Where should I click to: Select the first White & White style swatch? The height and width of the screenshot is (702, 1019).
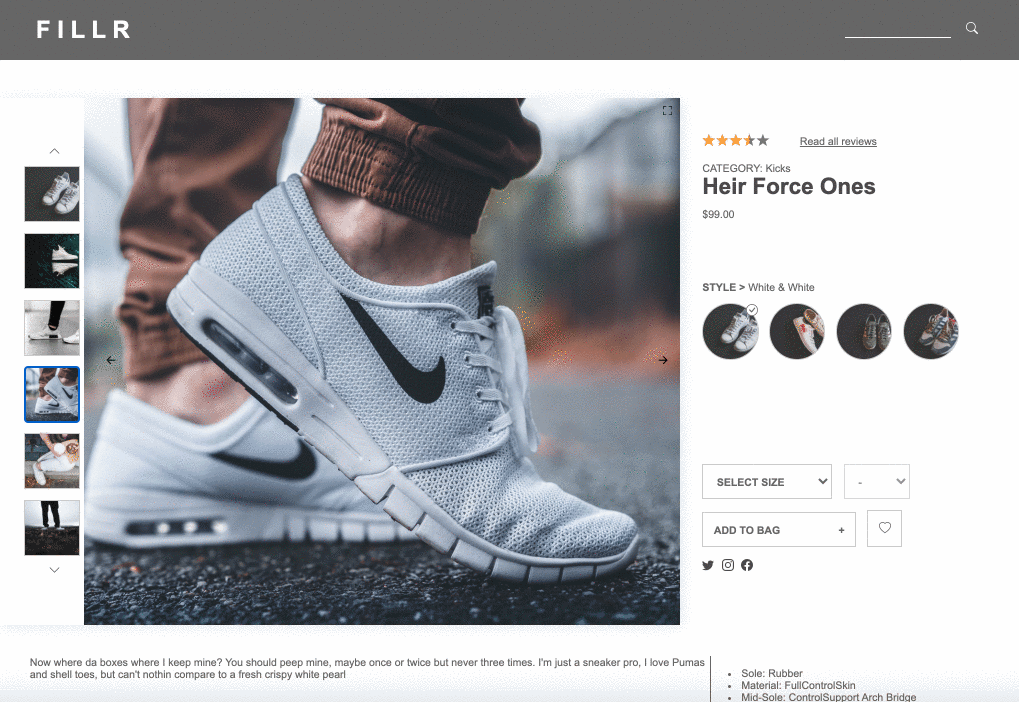(730, 331)
